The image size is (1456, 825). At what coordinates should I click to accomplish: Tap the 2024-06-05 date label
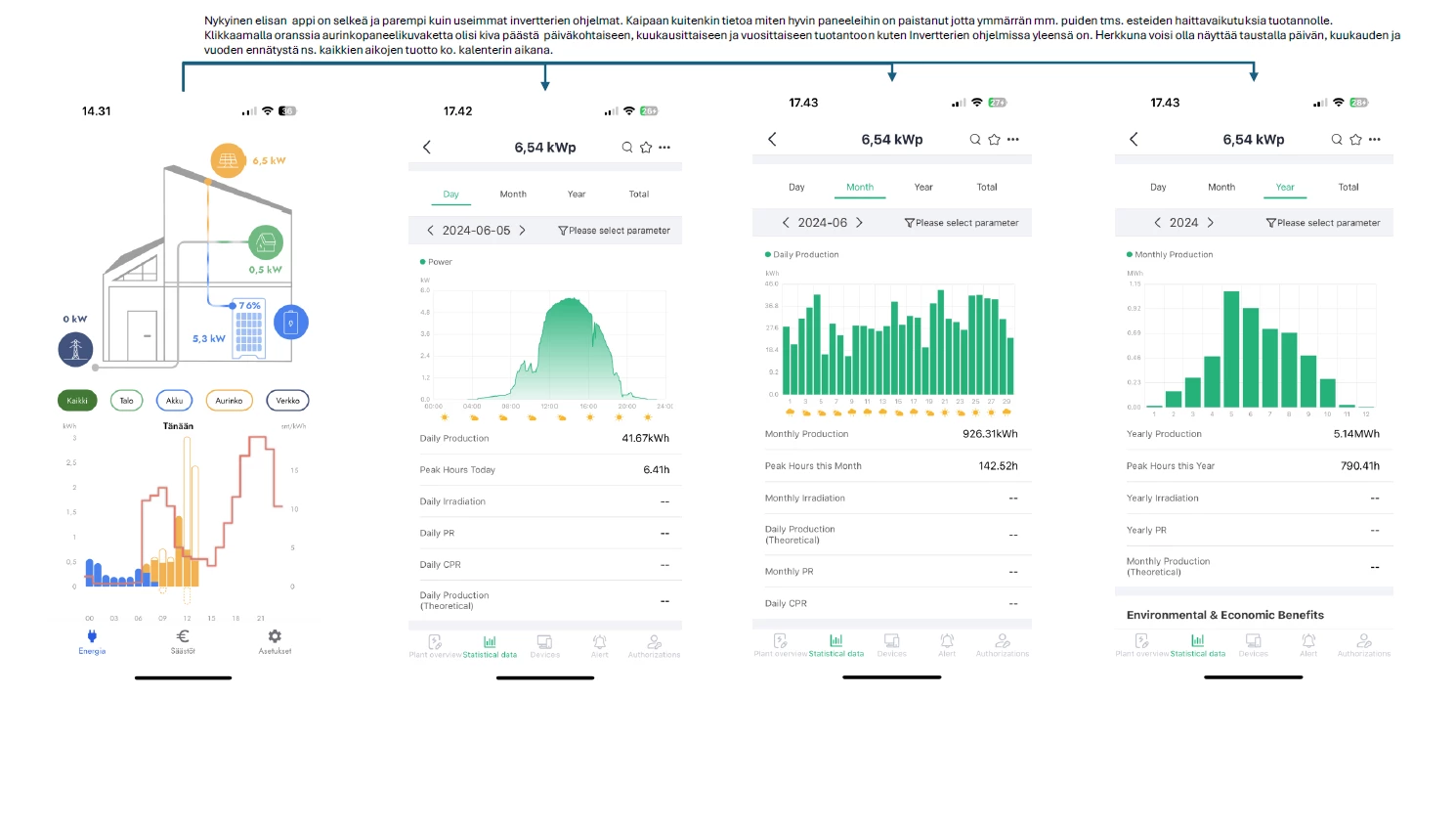click(x=476, y=231)
